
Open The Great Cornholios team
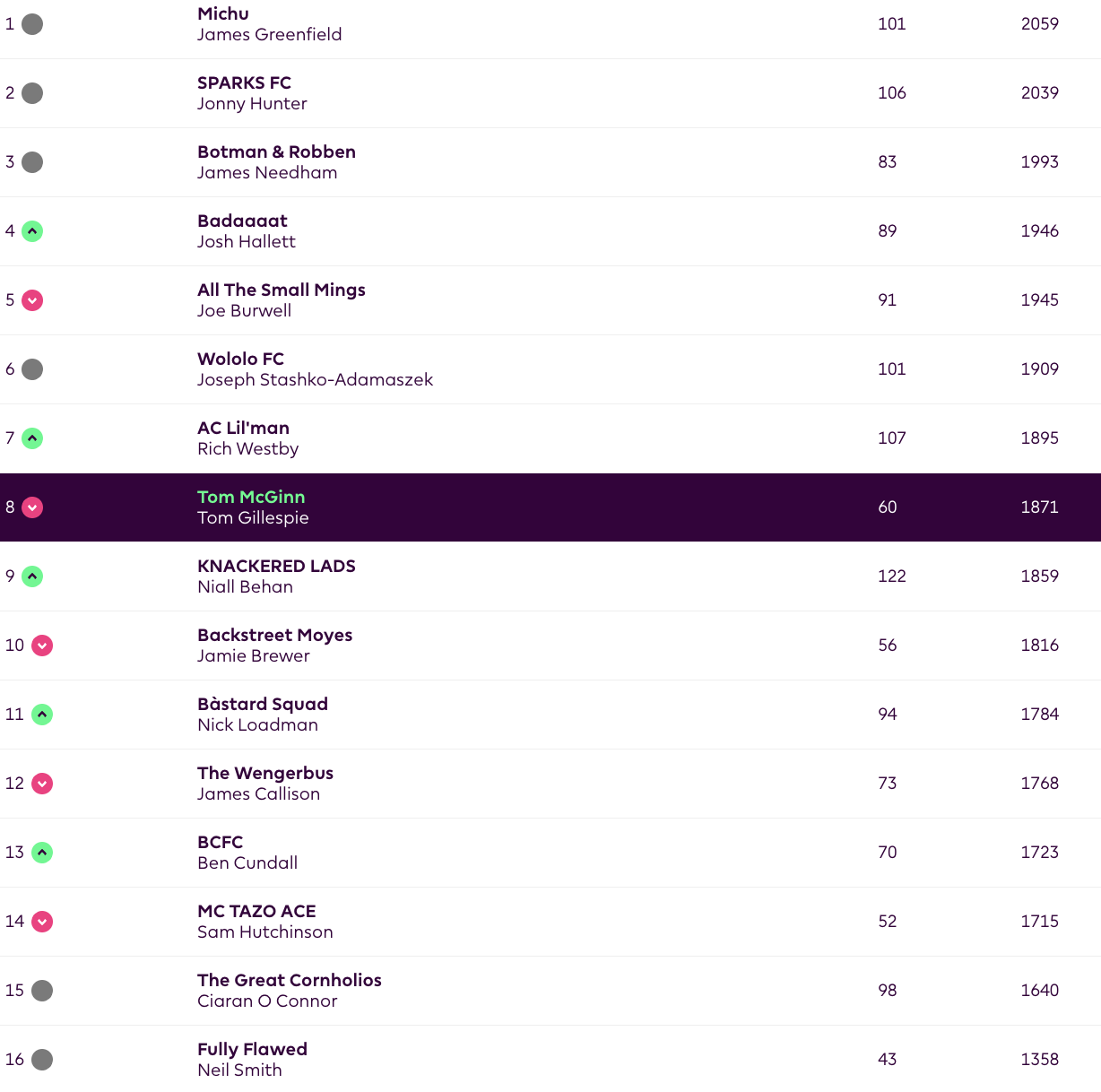click(289, 980)
